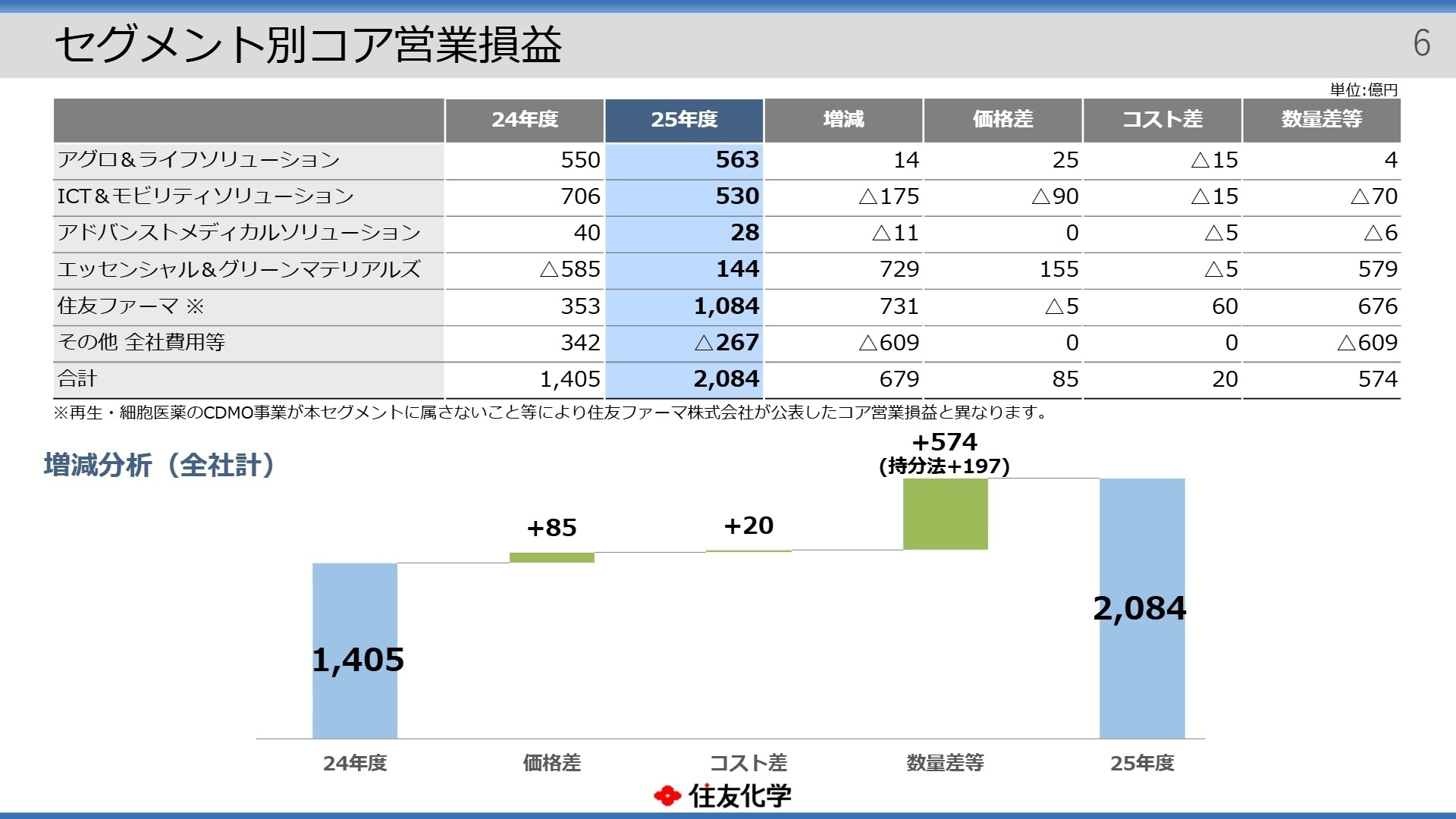This screenshot has width=1456, height=819.
Task: Click the value 679
Action: [899, 379]
